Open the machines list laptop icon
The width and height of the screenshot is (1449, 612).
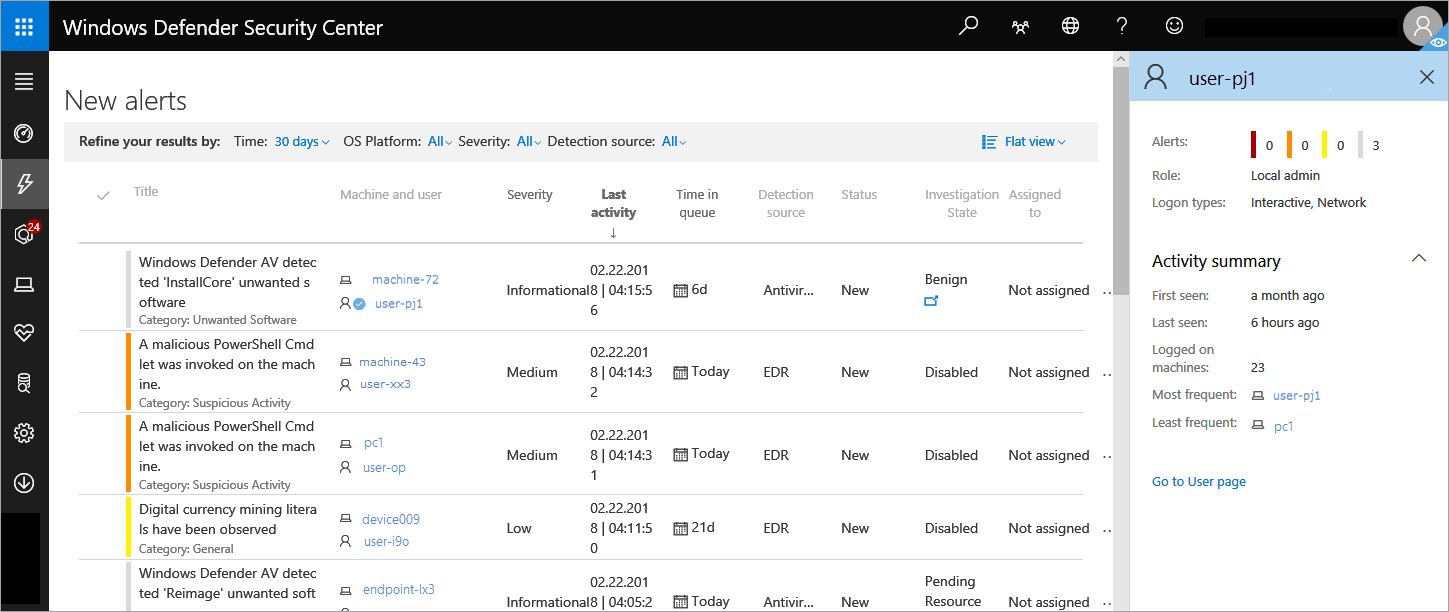coord(24,286)
